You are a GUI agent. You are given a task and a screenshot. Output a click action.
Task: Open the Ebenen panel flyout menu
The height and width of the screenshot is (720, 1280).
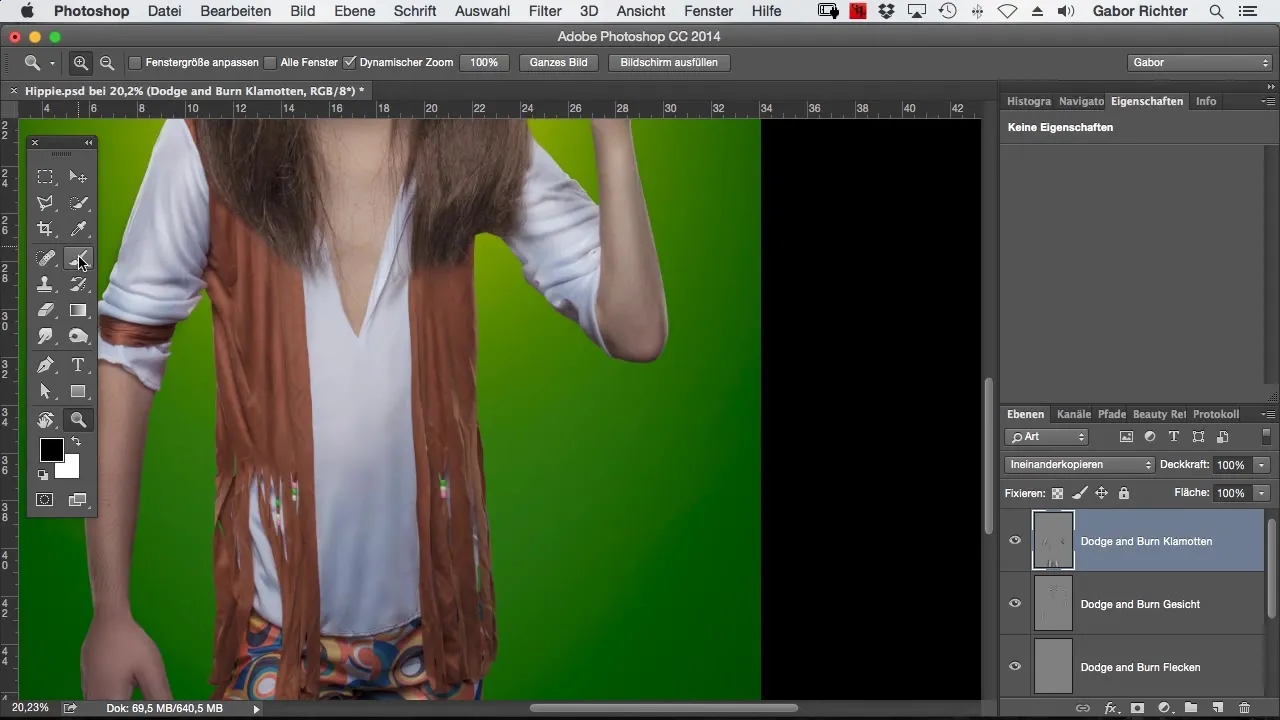coord(1269,414)
